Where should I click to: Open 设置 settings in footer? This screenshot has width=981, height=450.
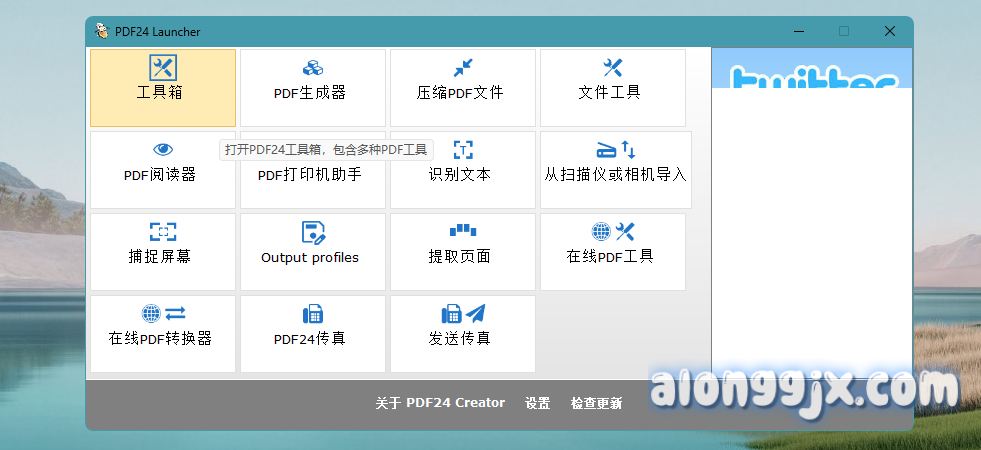[x=538, y=403]
